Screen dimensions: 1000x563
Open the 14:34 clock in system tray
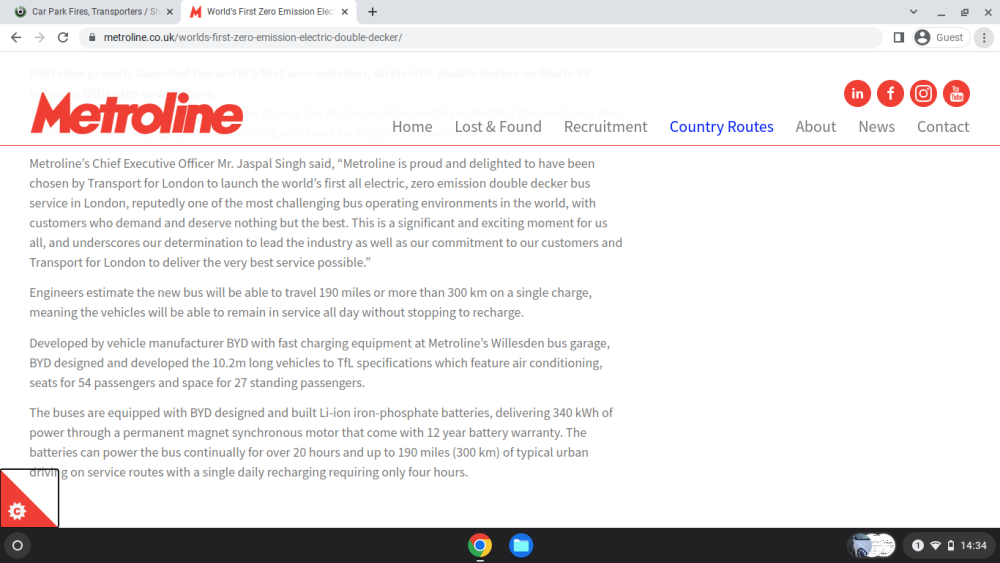tap(973, 545)
